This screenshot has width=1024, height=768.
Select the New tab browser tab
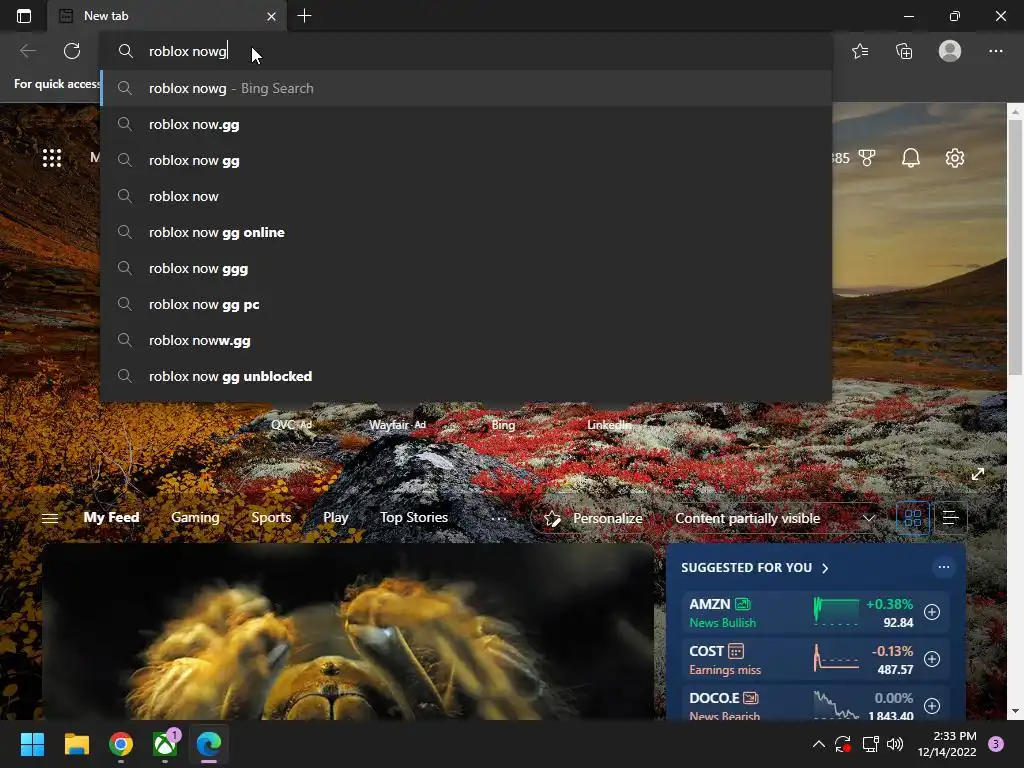tap(167, 16)
